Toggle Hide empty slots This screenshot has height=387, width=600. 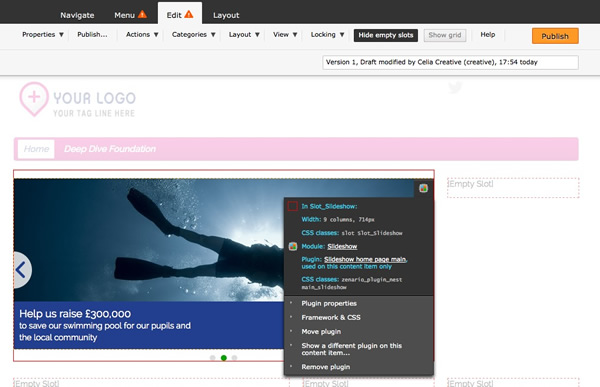[386, 35]
